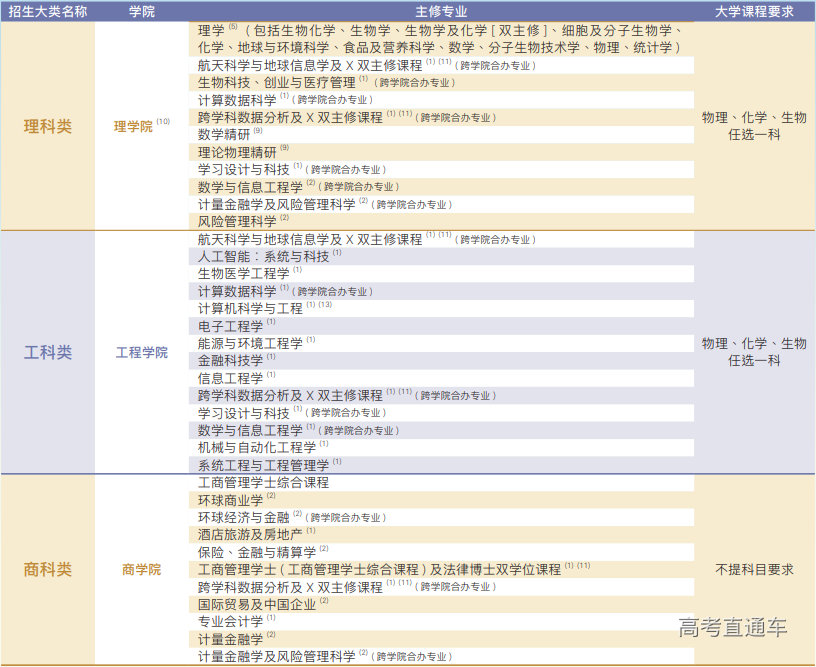Select the 主修专业 column header

(441, 11)
